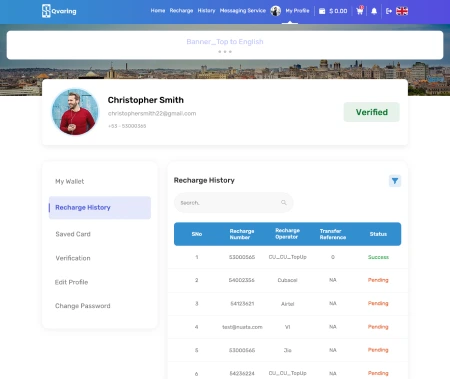Open Verification in the sidebar
Viewport: 450px width, 379px height.
pyautogui.click(x=73, y=258)
